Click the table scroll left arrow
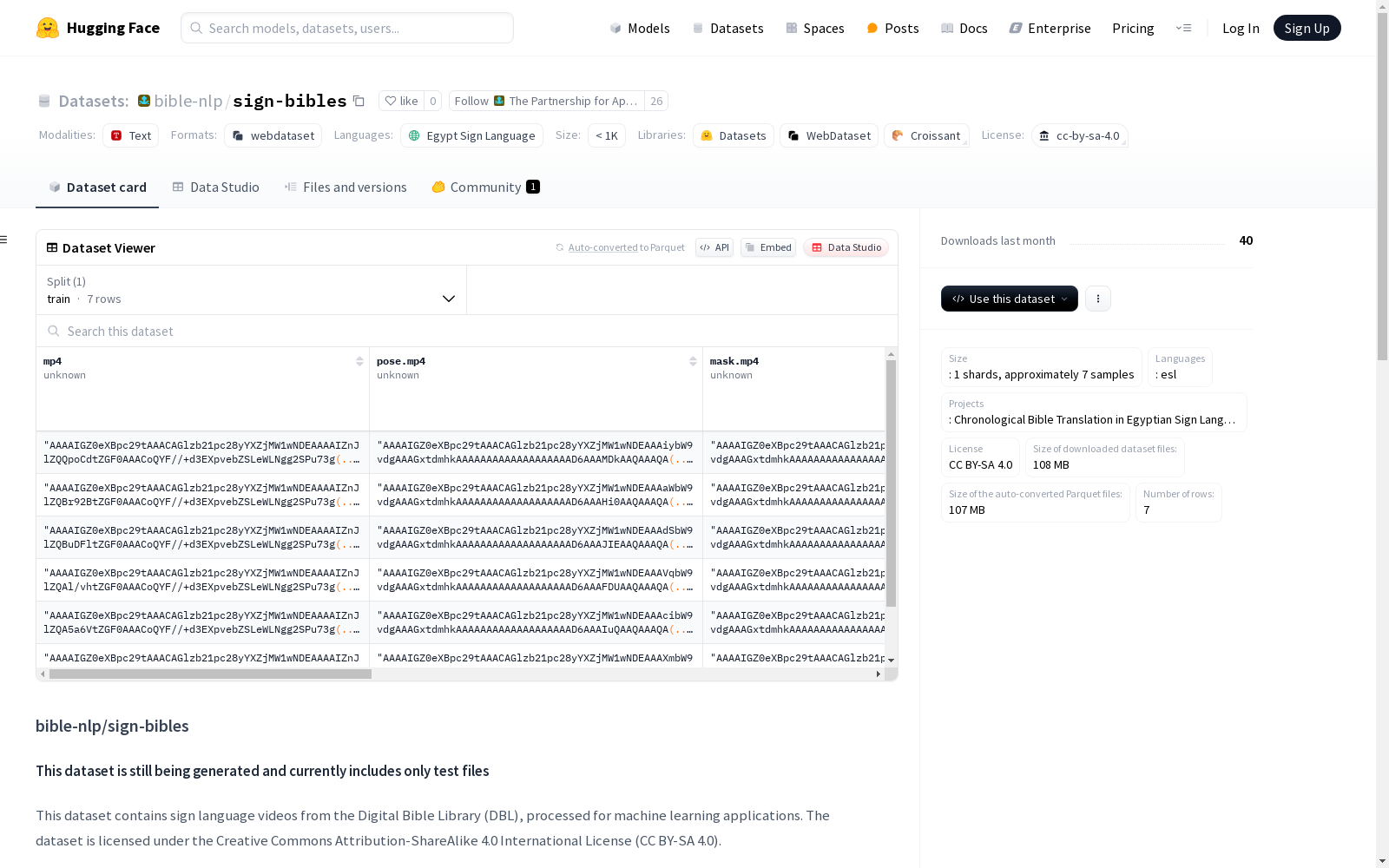The height and width of the screenshot is (868, 1389). coord(42,674)
